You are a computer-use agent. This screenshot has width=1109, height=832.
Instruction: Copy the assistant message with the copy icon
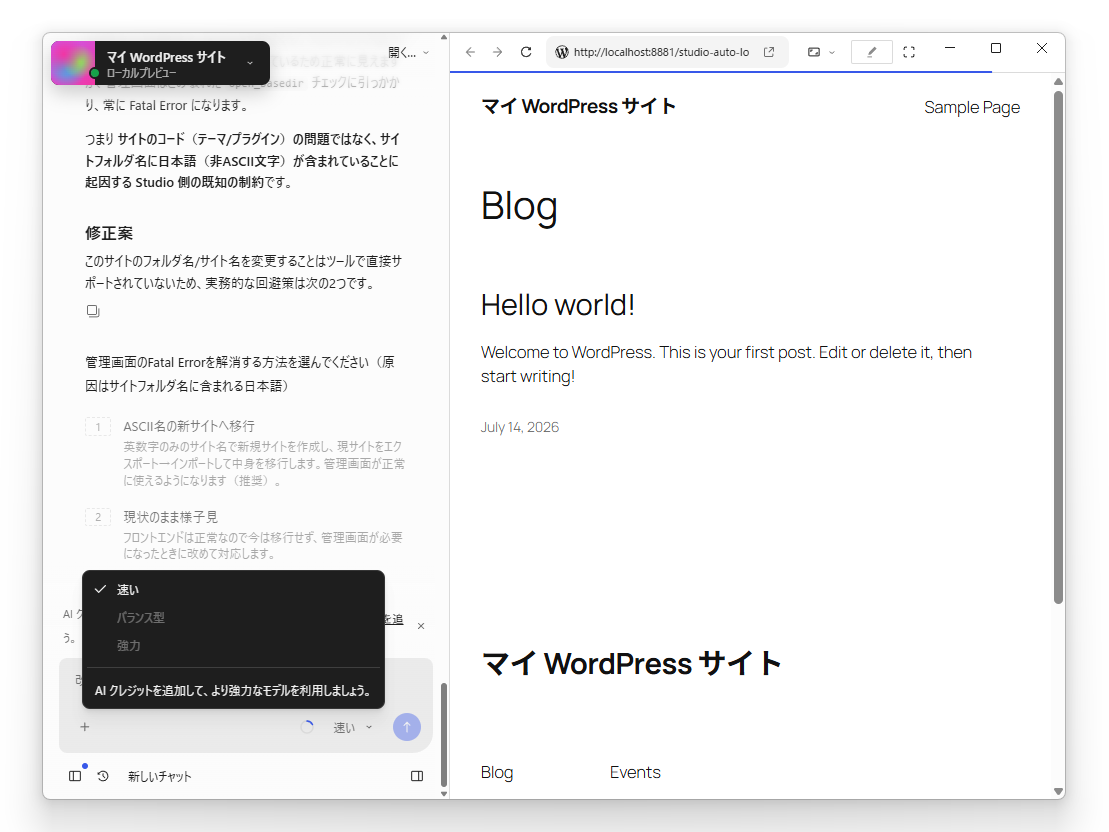tap(93, 311)
